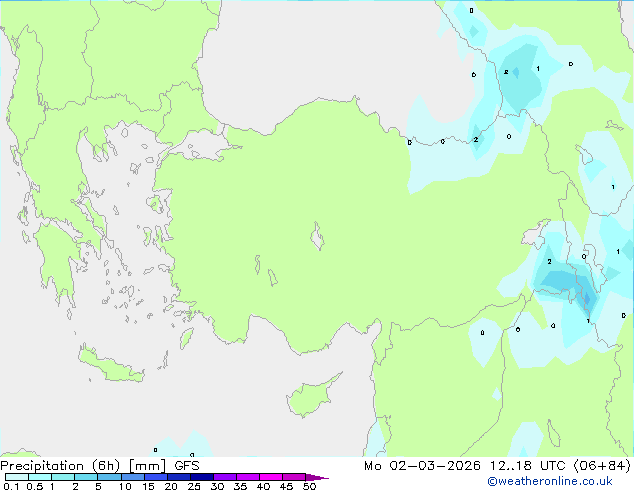Click the 'GFS' model label

[x=186, y=466]
